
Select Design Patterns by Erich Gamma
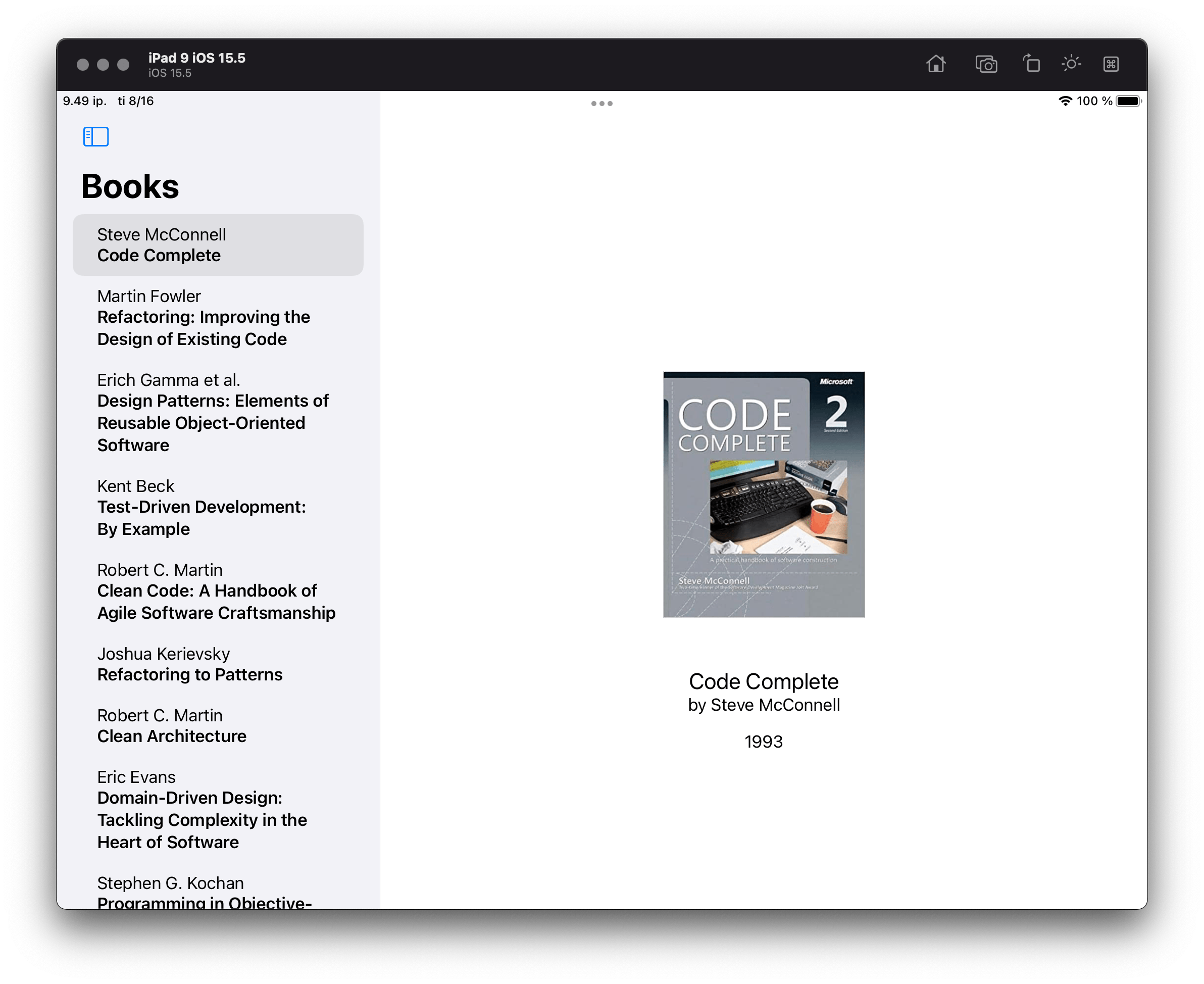click(213, 412)
